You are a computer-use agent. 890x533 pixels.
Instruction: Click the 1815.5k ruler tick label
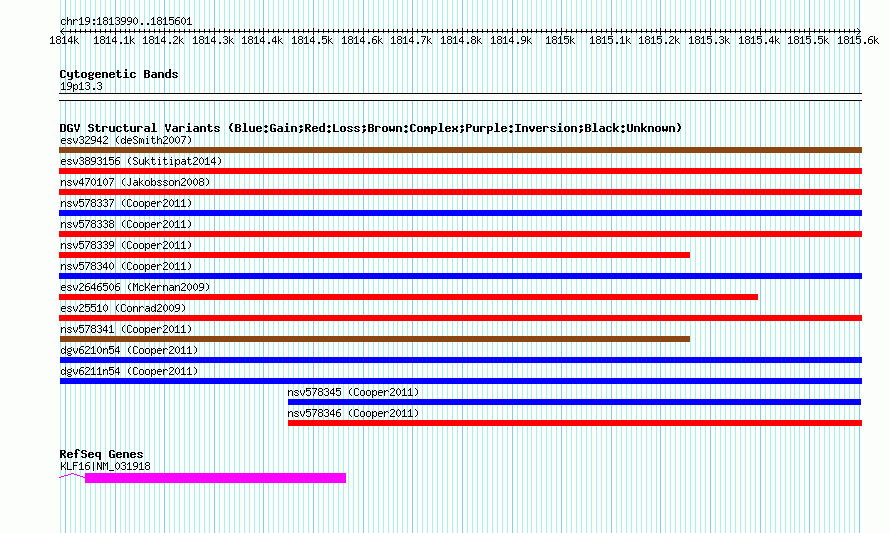(808, 40)
